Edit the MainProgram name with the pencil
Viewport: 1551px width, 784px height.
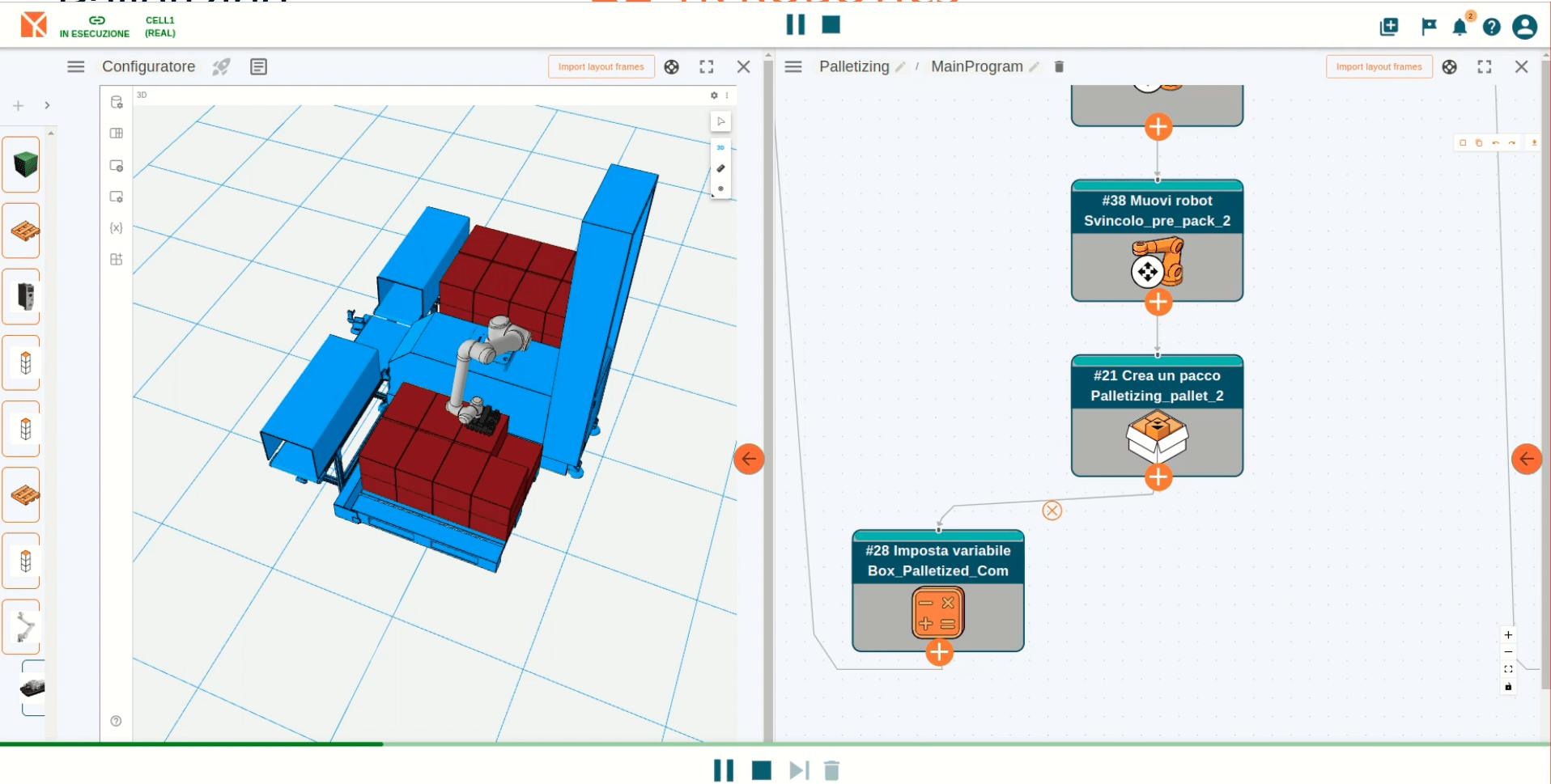click(1034, 67)
